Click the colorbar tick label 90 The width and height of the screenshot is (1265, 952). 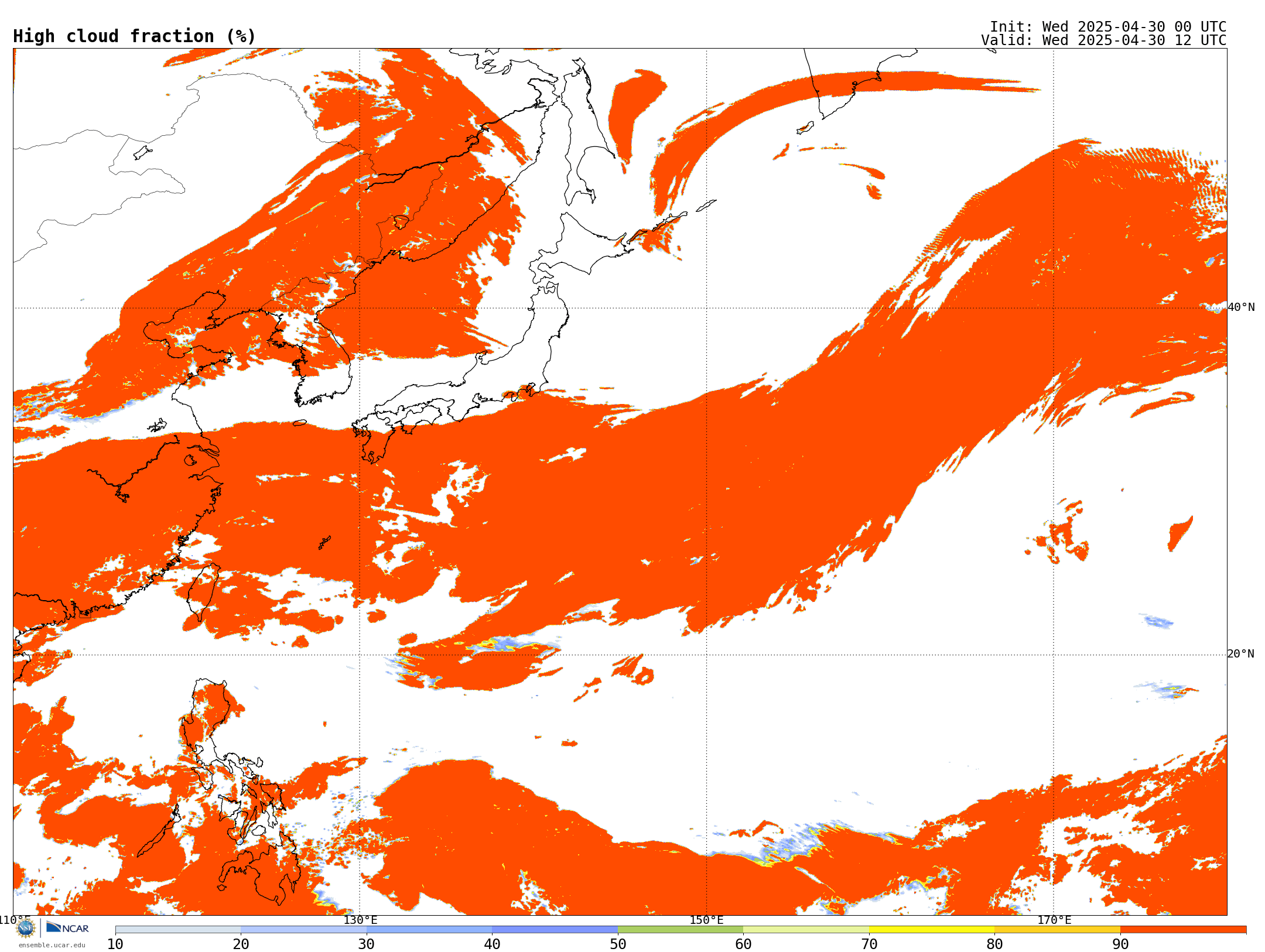tap(1120, 944)
